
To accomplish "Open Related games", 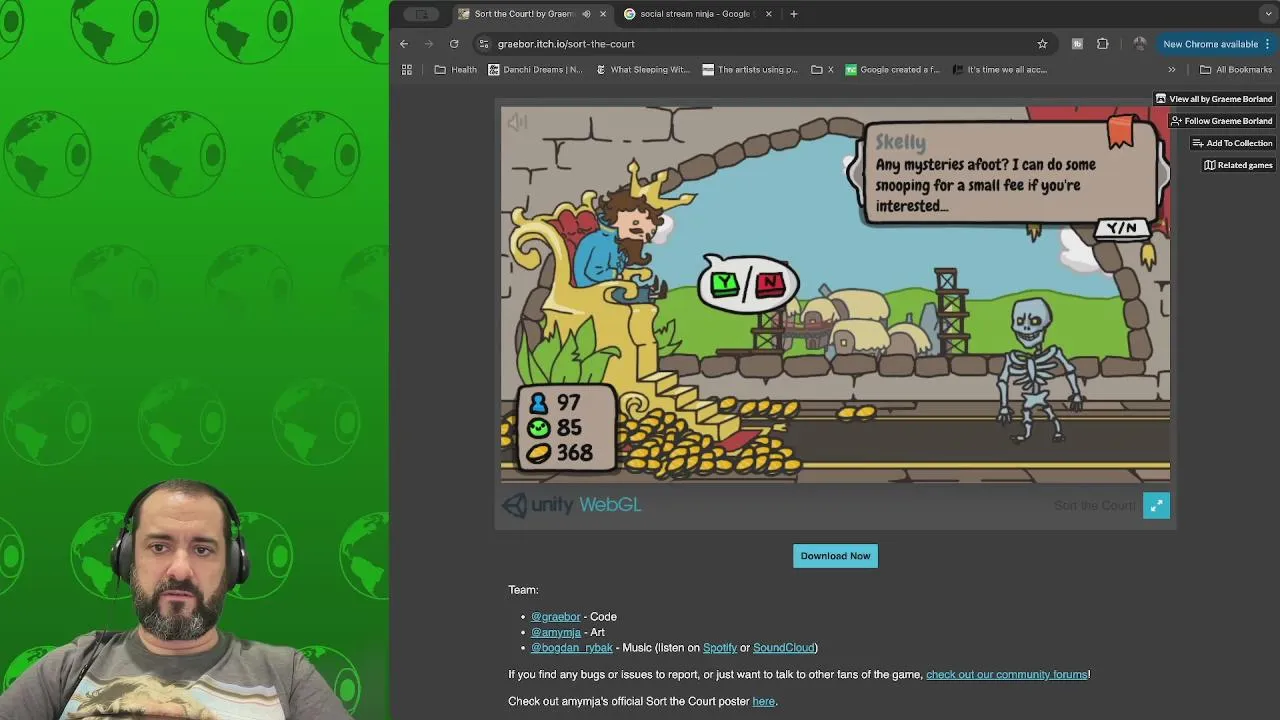I will [1238, 165].
